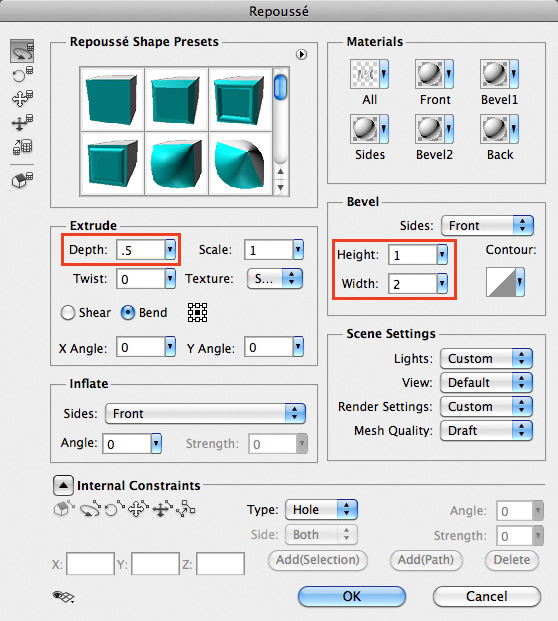558x621 pixels.
Task: Click the return to initial mesh position icon
Action: tap(22, 180)
